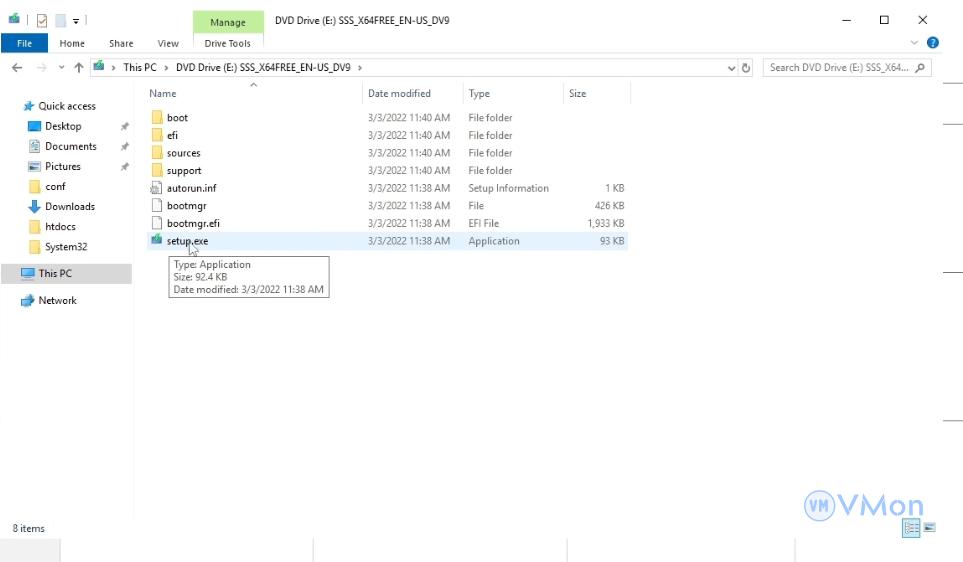Open the Customize Quick Access Toolbar dropdown
Viewport: 963px width, 562px height.
[77, 20]
